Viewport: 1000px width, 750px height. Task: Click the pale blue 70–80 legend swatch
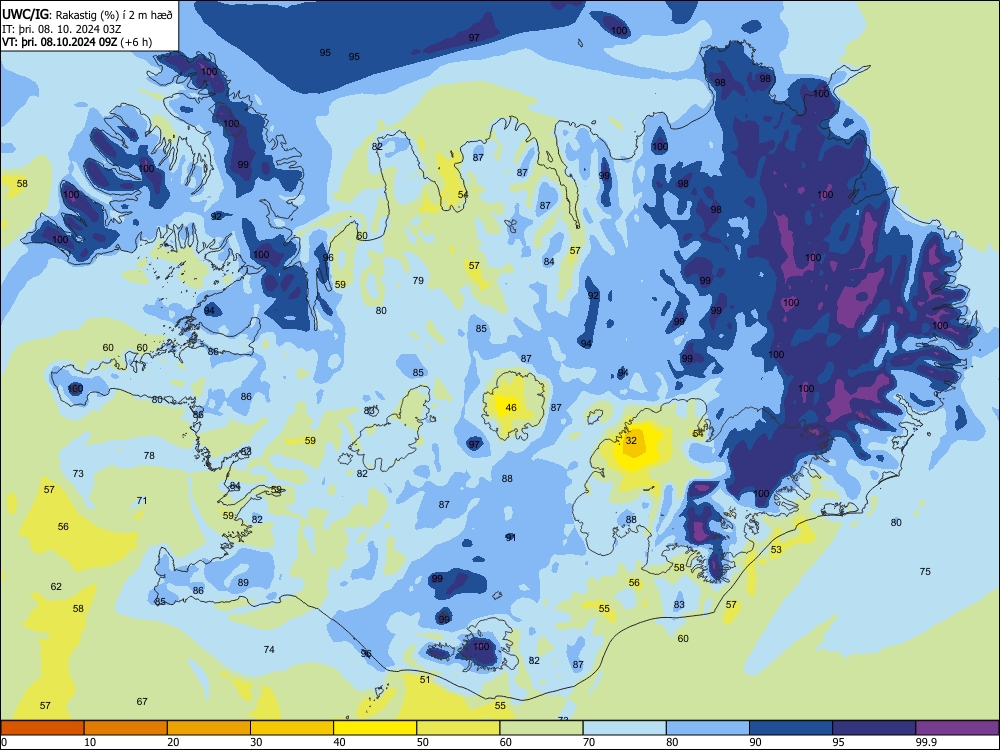point(624,728)
